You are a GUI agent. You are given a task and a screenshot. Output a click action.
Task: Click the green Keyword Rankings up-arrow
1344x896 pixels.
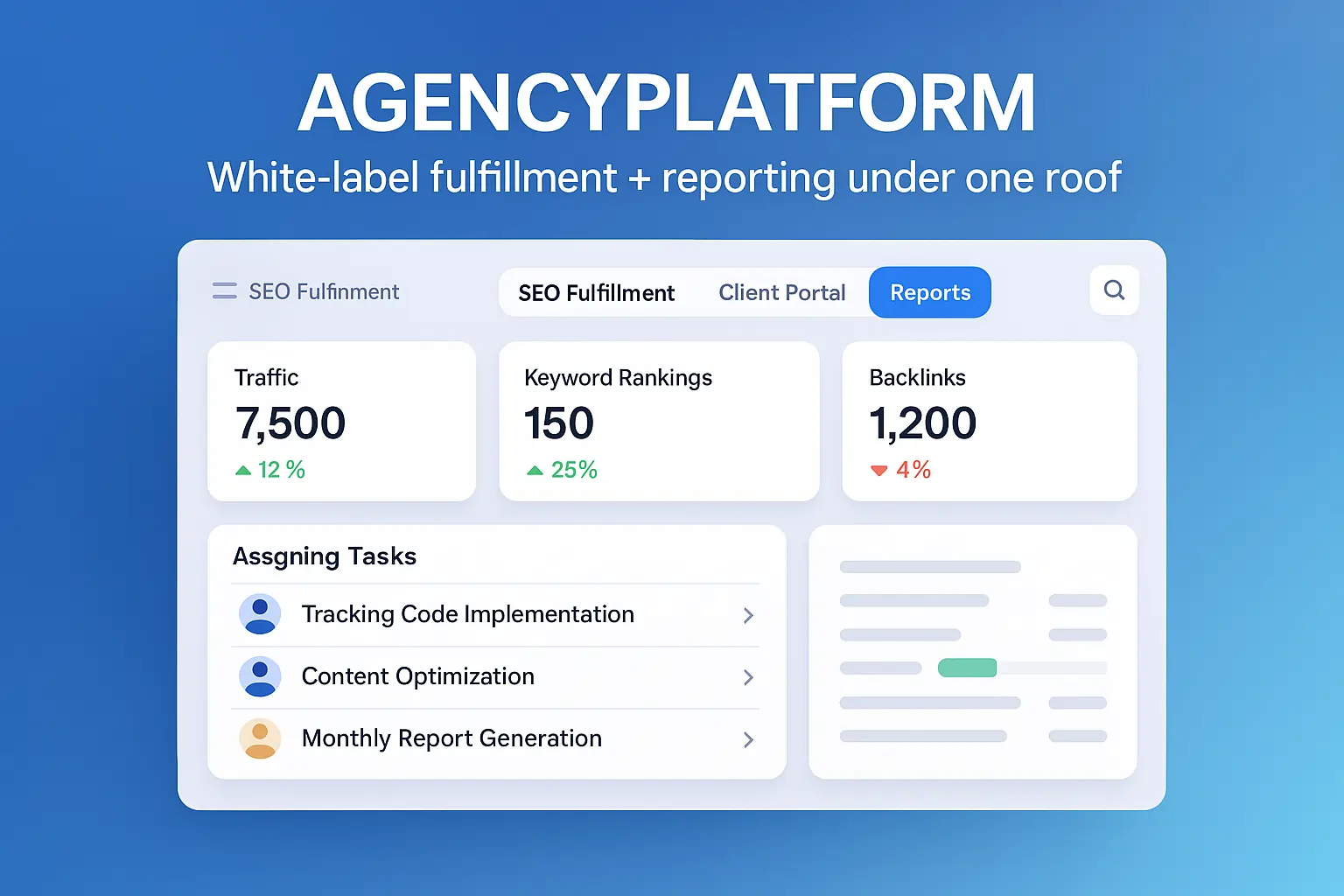coord(535,471)
